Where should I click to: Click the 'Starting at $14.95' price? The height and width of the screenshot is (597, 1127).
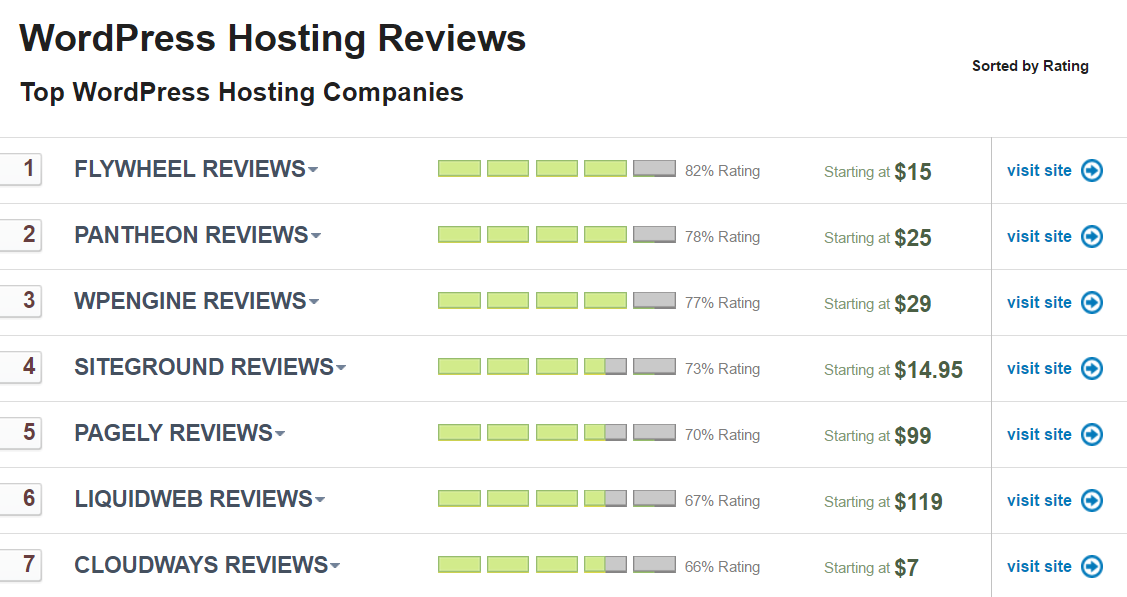click(x=893, y=370)
